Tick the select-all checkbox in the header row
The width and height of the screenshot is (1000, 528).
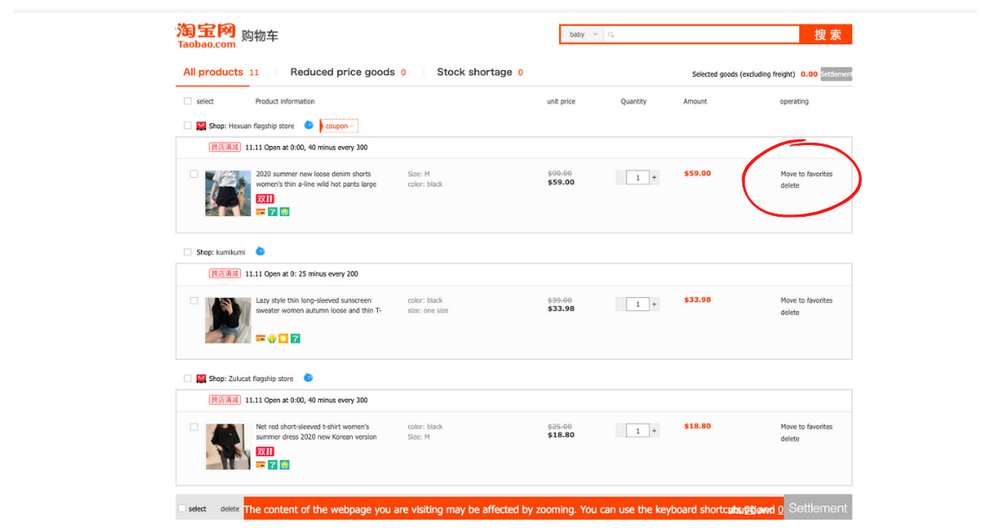pyautogui.click(x=188, y=101)
